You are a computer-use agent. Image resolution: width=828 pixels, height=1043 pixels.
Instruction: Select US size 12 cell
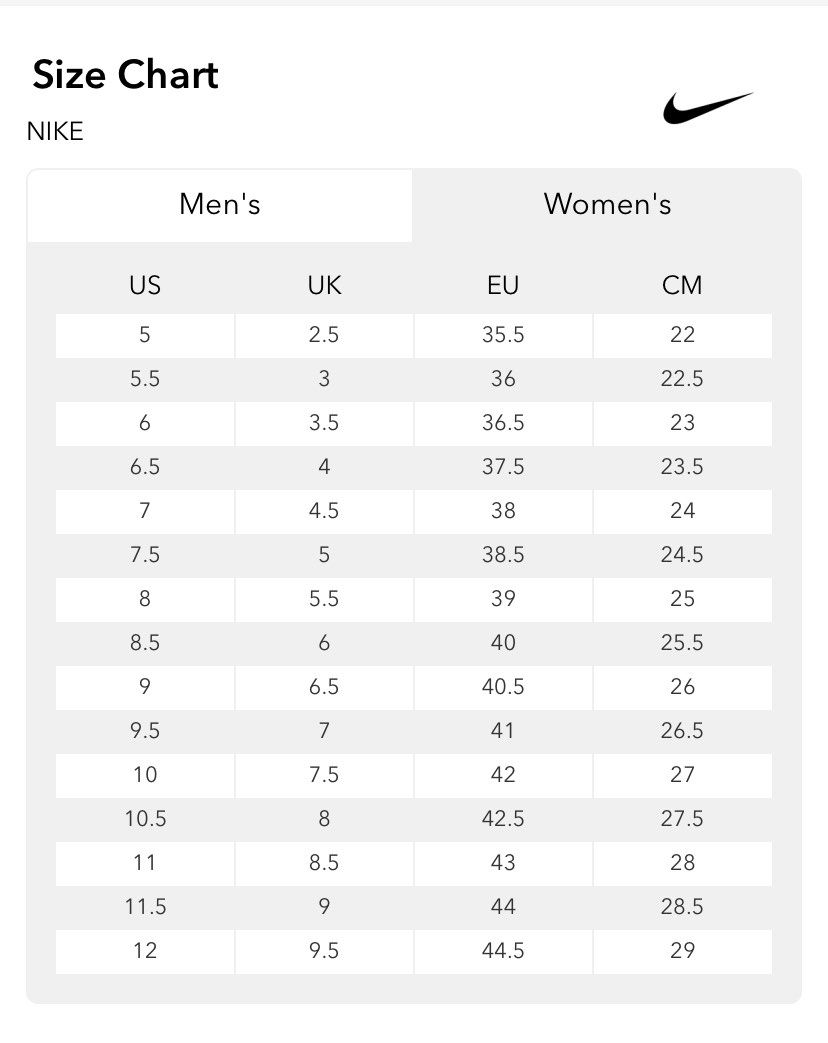(x=145, y=952)
